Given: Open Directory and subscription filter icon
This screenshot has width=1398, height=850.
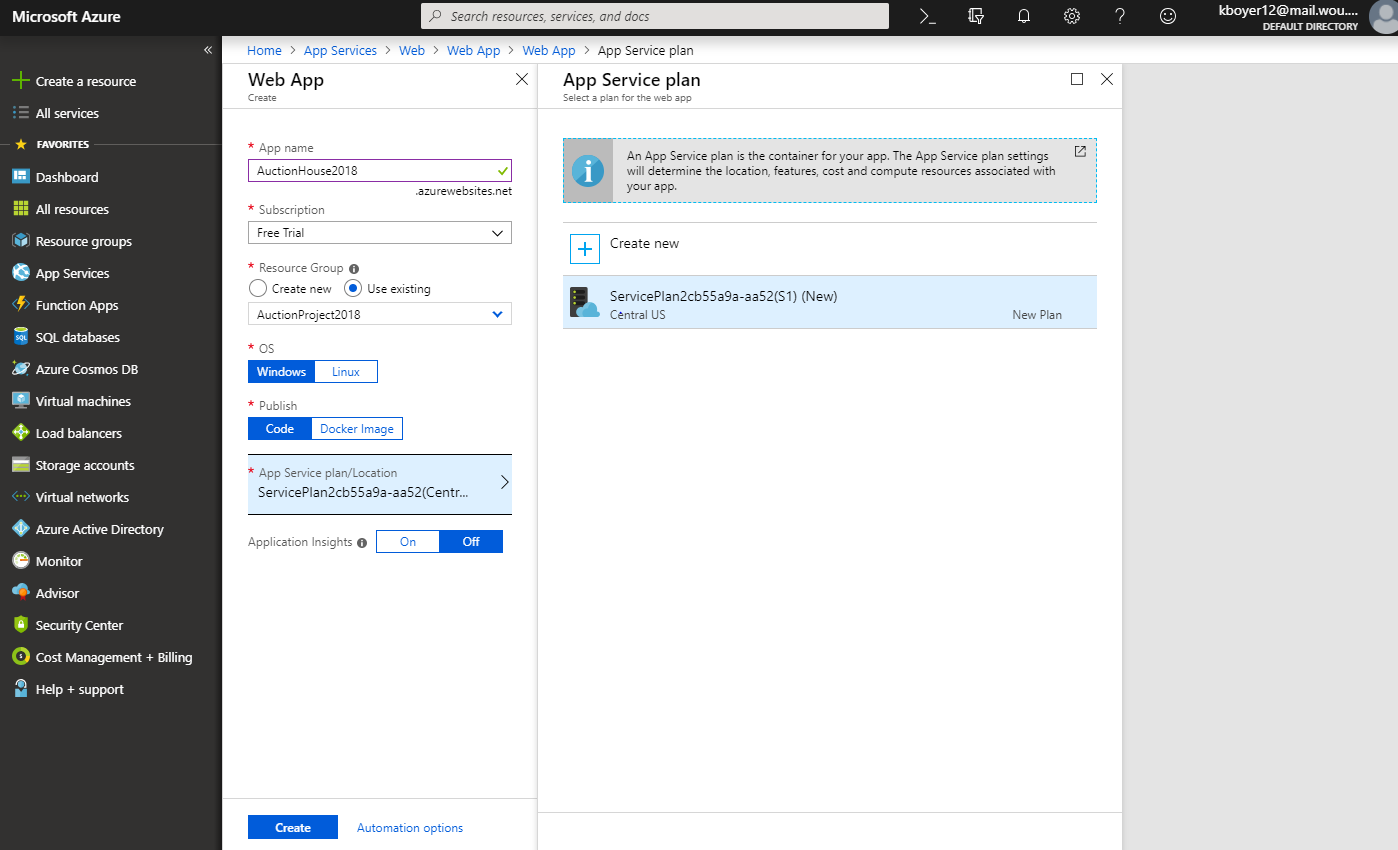Looking at the screenshot, I should [976, 16].
